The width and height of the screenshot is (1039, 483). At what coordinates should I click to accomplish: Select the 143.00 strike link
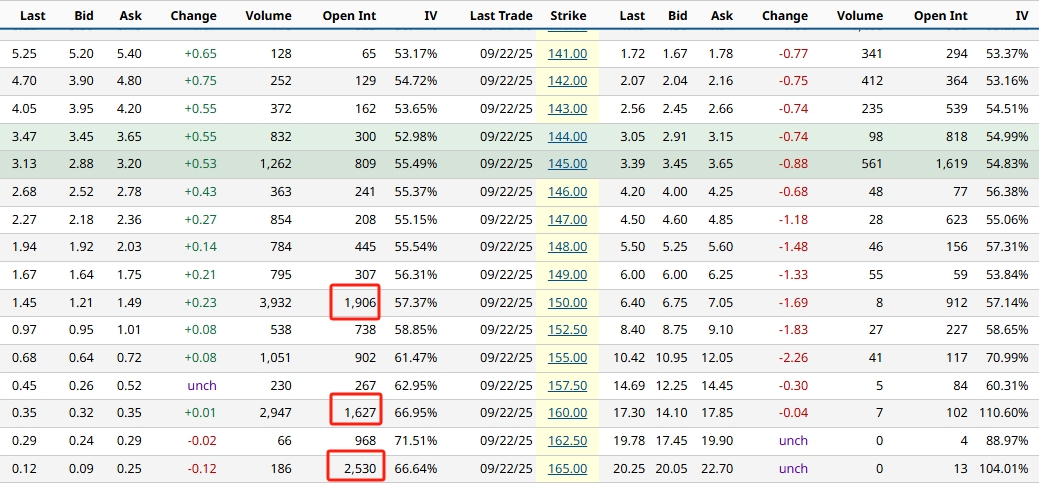567,108
